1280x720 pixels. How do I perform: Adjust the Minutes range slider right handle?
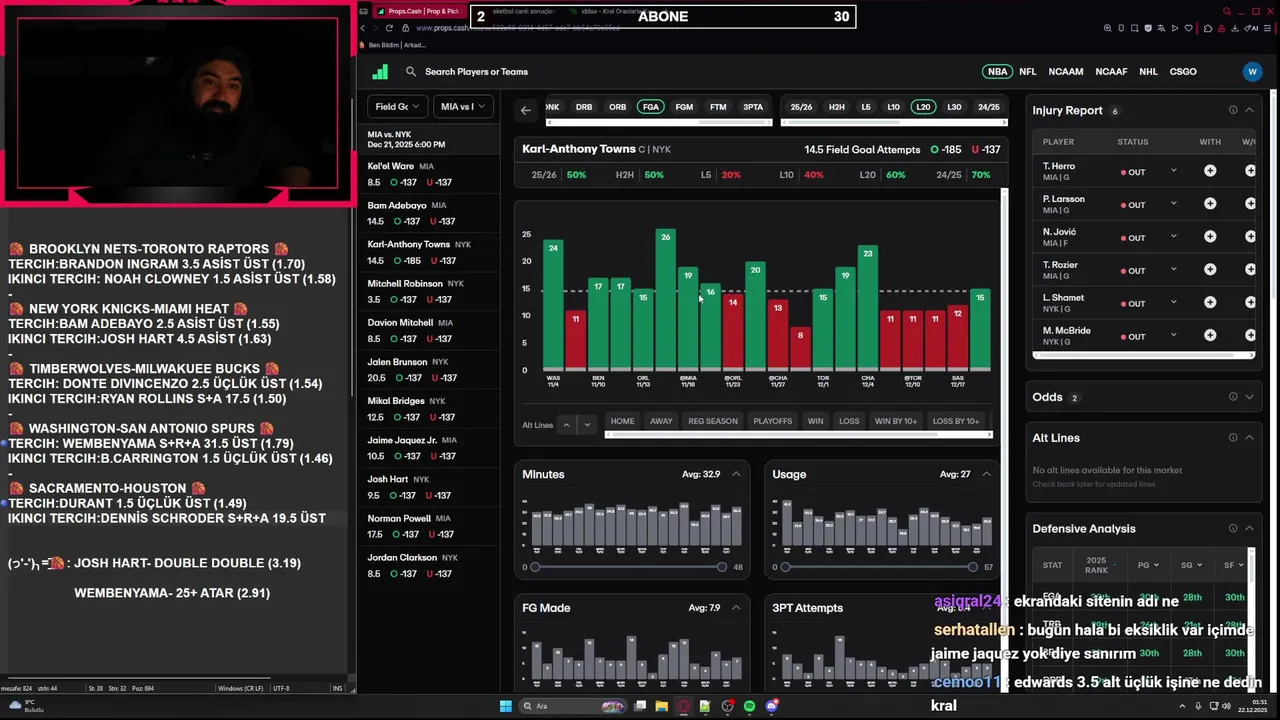(x=722, y=567)
